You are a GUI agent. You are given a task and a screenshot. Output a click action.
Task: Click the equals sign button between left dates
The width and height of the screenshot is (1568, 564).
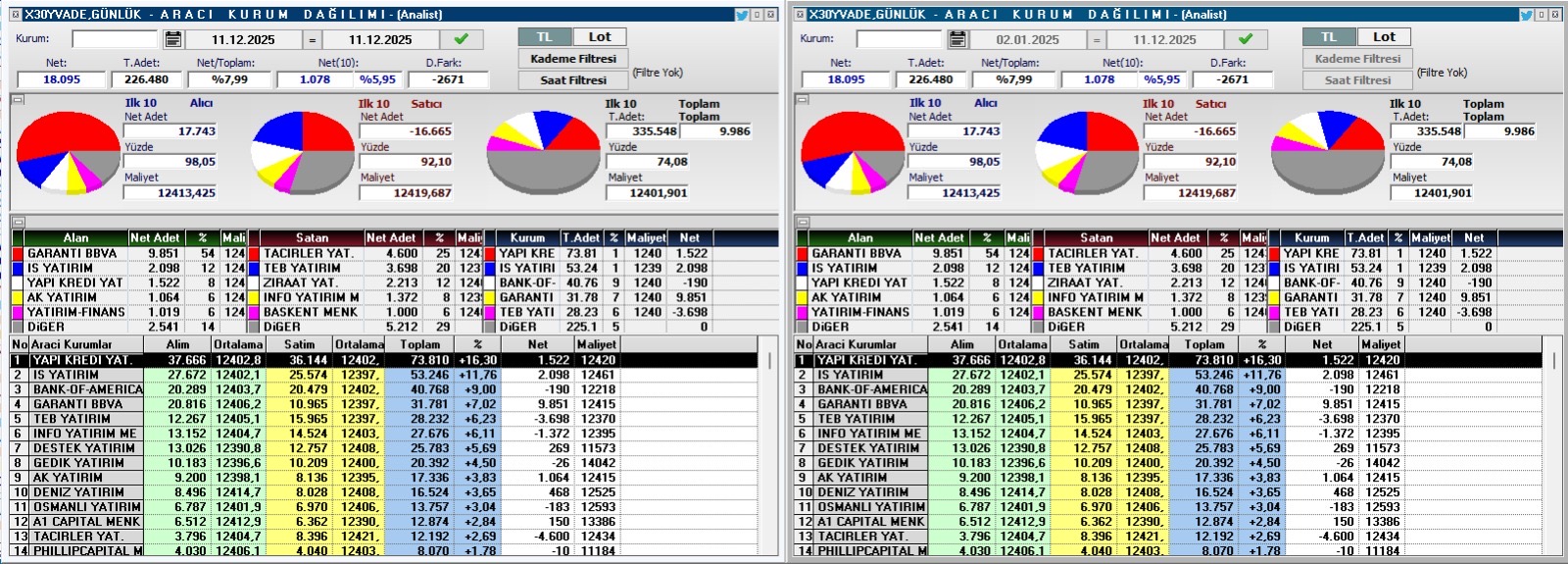pyautogui.click(x=313, y=40)
